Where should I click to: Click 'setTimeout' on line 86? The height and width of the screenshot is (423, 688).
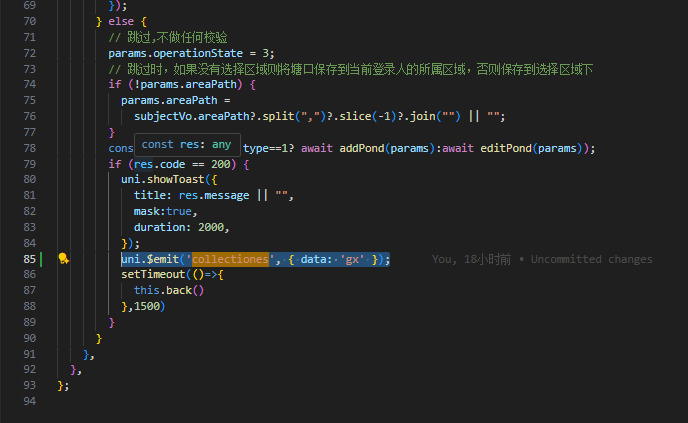coord(153,275)
